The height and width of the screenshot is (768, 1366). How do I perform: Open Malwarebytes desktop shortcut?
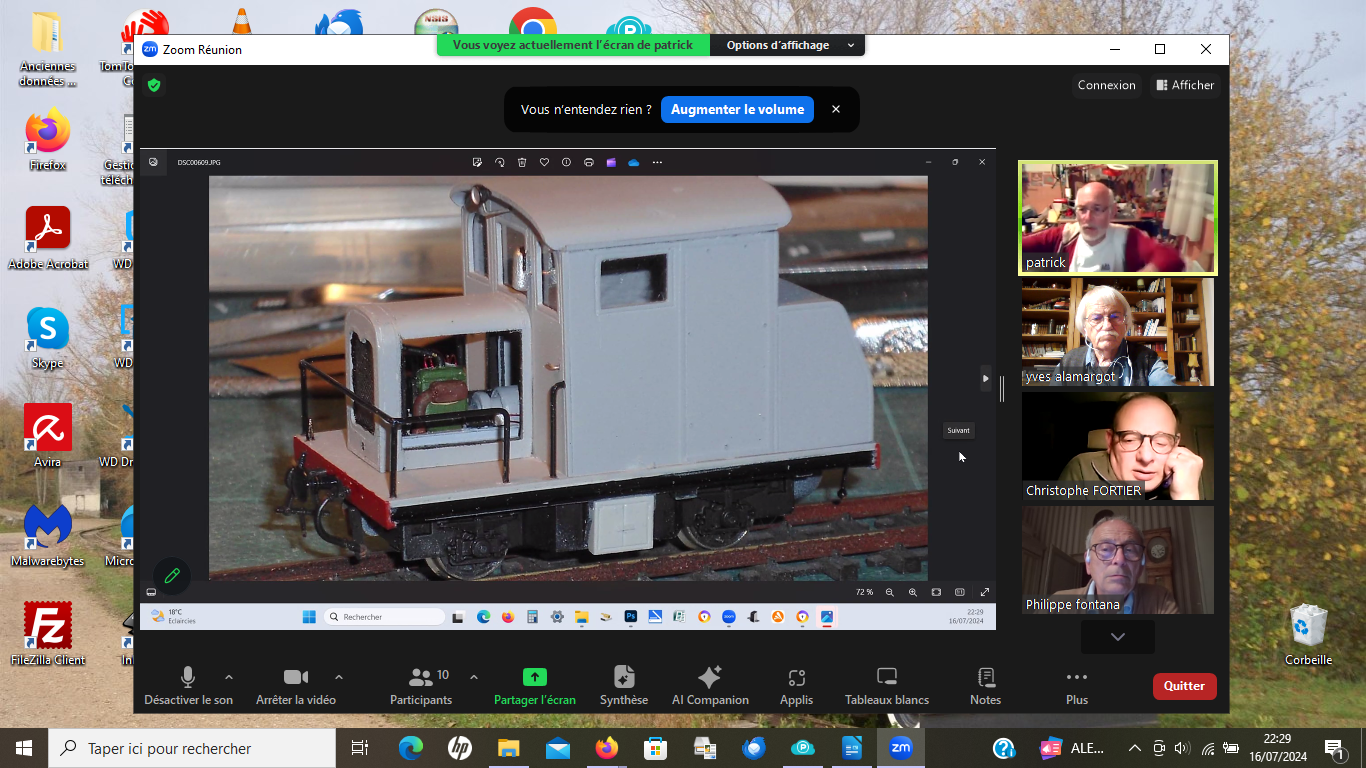point(48,535)
